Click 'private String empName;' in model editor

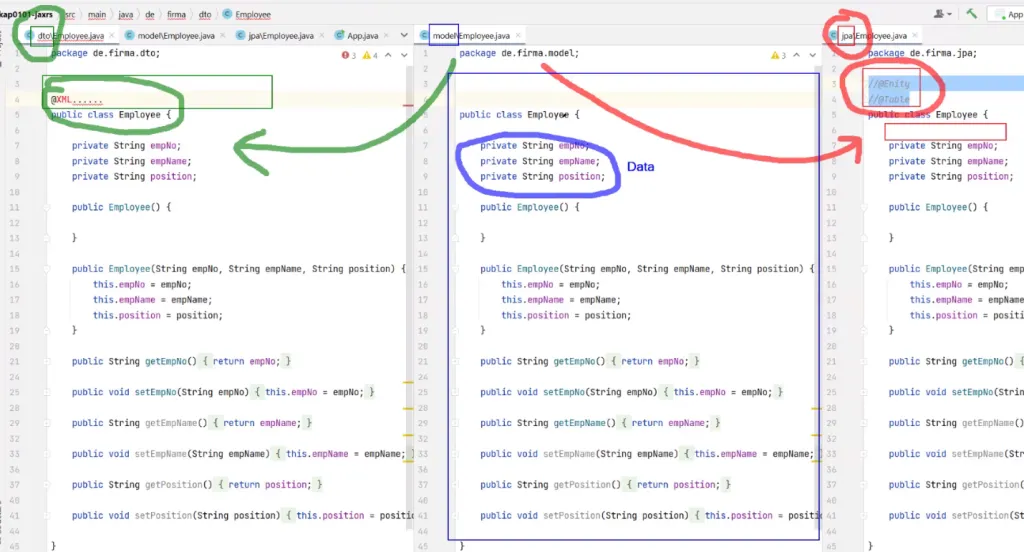pyautogui.click(x=539, y=161)
